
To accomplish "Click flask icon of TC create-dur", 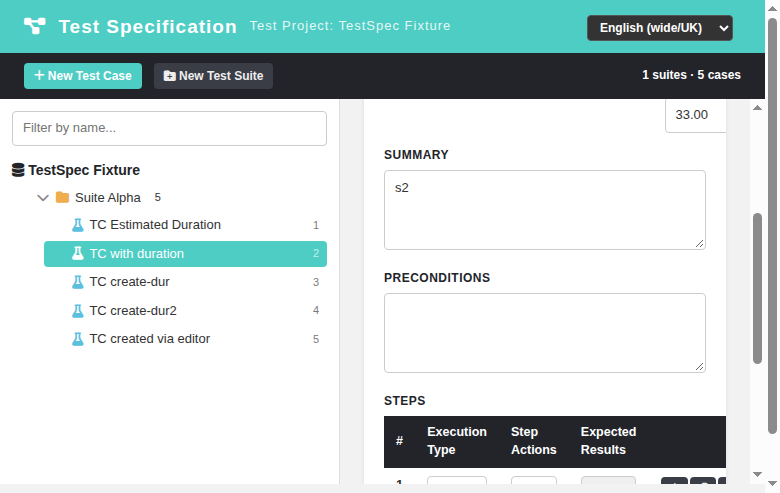I will point(78,282).
